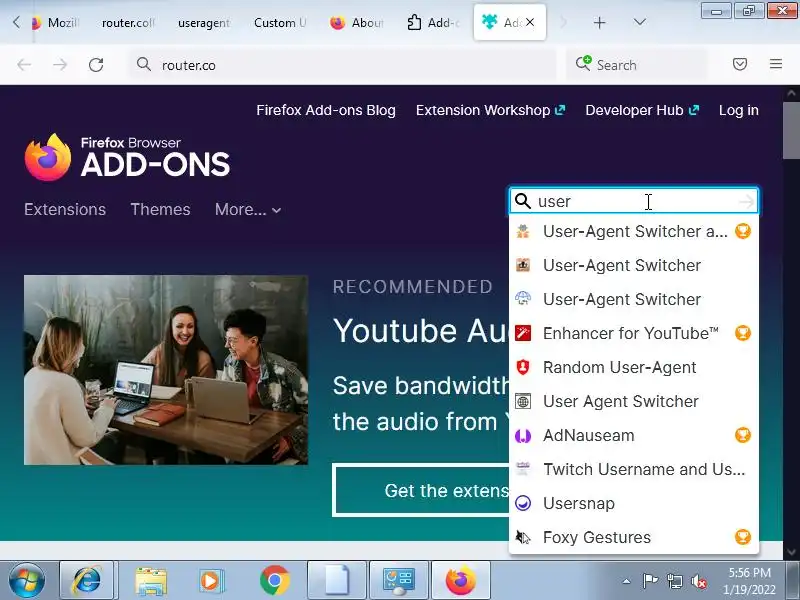The image size is (800, 600).
Task: Click trophy badge on Enhancer for YouTube row
Action: click(x=743, y=333)
